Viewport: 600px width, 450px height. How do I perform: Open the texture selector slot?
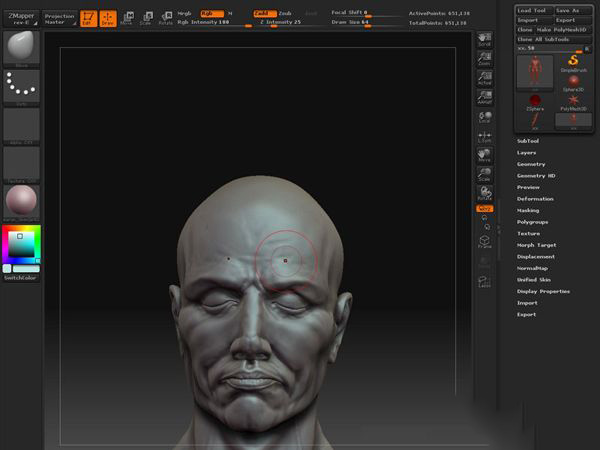pyautogui.click(x=21, y=165)
